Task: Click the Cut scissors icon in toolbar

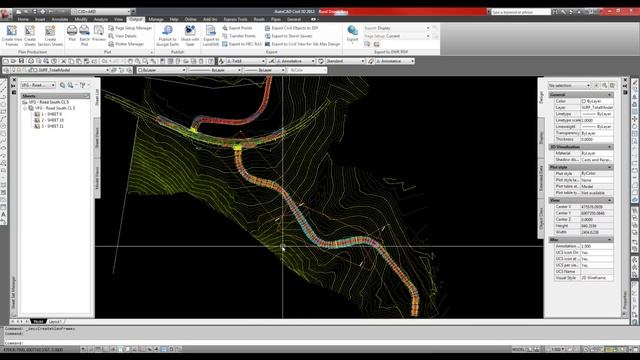Action: coord(63,61)
